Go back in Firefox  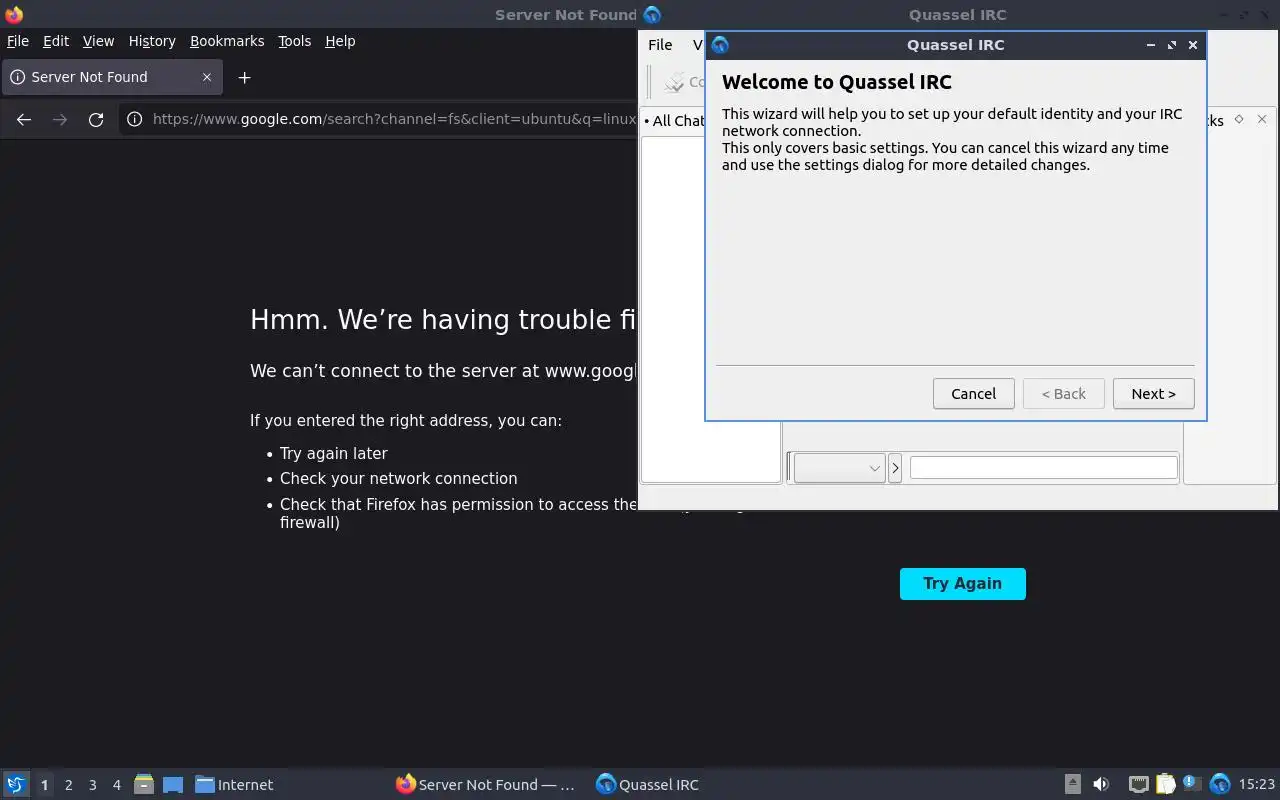24,120
